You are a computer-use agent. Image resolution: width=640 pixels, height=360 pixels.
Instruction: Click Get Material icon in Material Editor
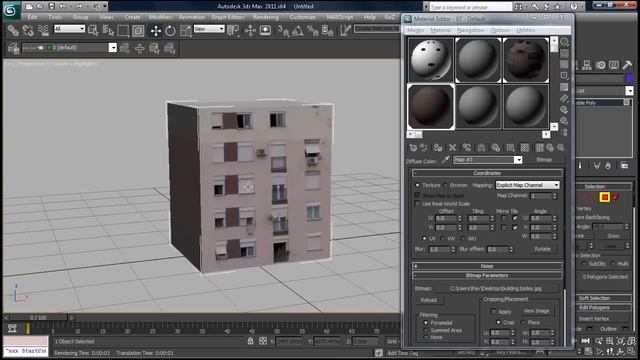[413, 148]
